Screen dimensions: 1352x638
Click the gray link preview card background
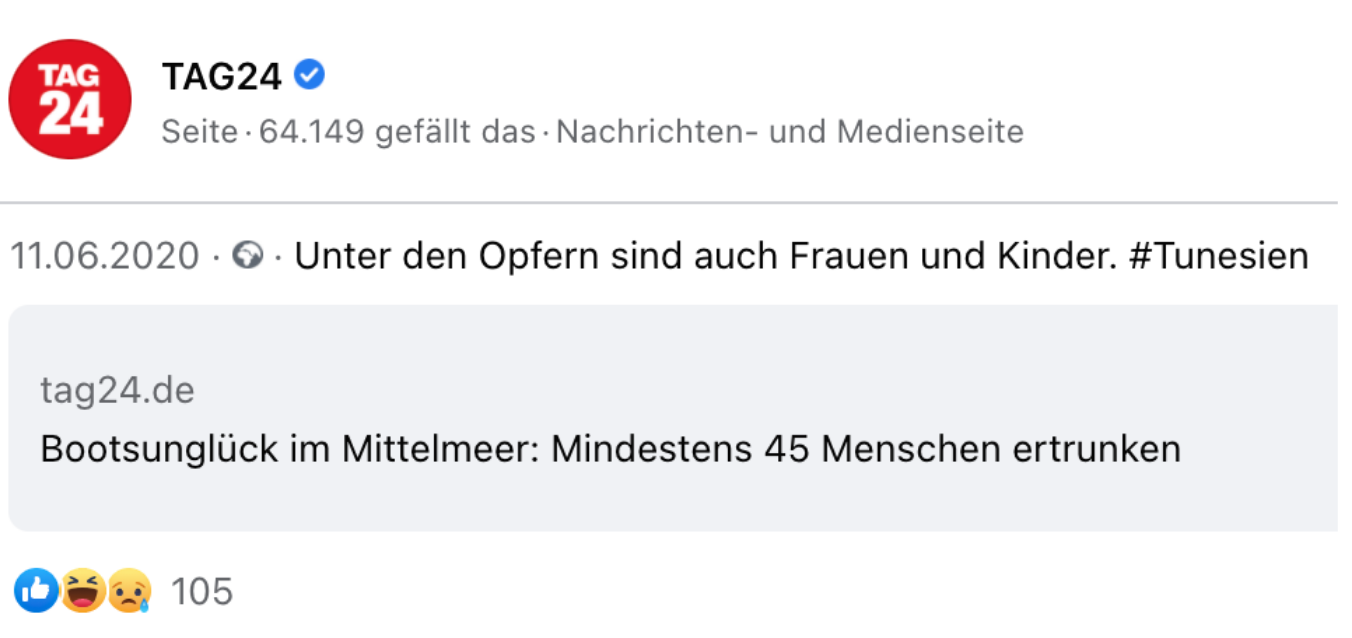pyautogui.click(x=673, y=418)
